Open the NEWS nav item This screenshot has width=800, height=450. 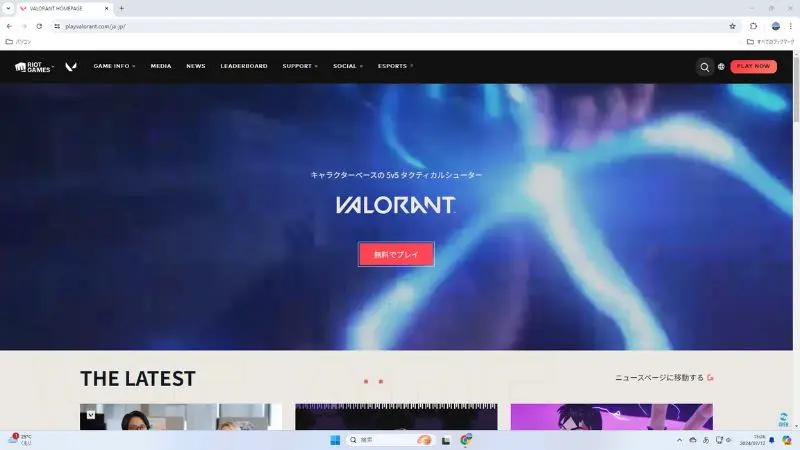[x=196, y=66]
